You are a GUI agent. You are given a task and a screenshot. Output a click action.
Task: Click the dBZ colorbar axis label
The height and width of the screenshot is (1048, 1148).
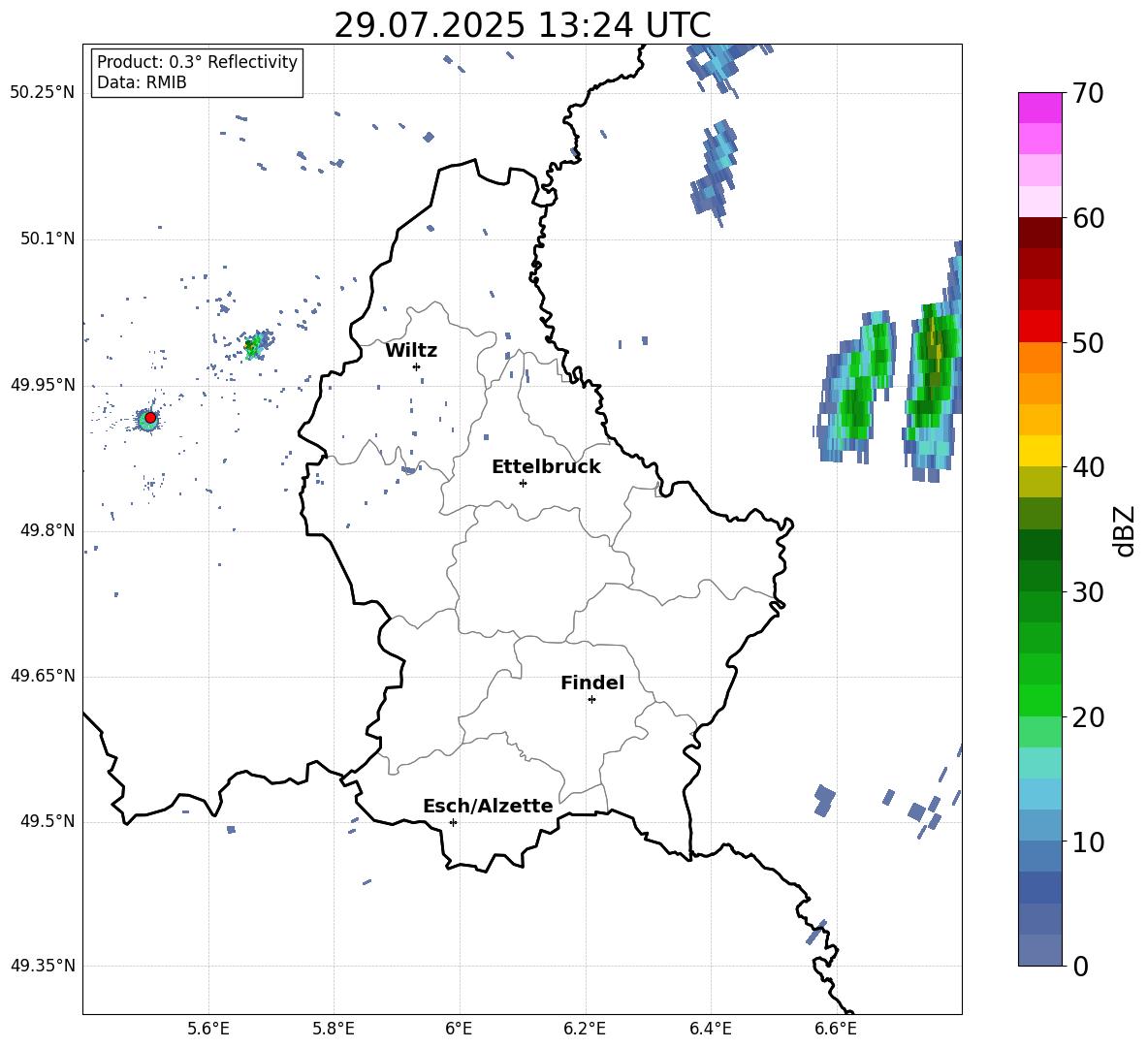click(x=1125, y=530)
